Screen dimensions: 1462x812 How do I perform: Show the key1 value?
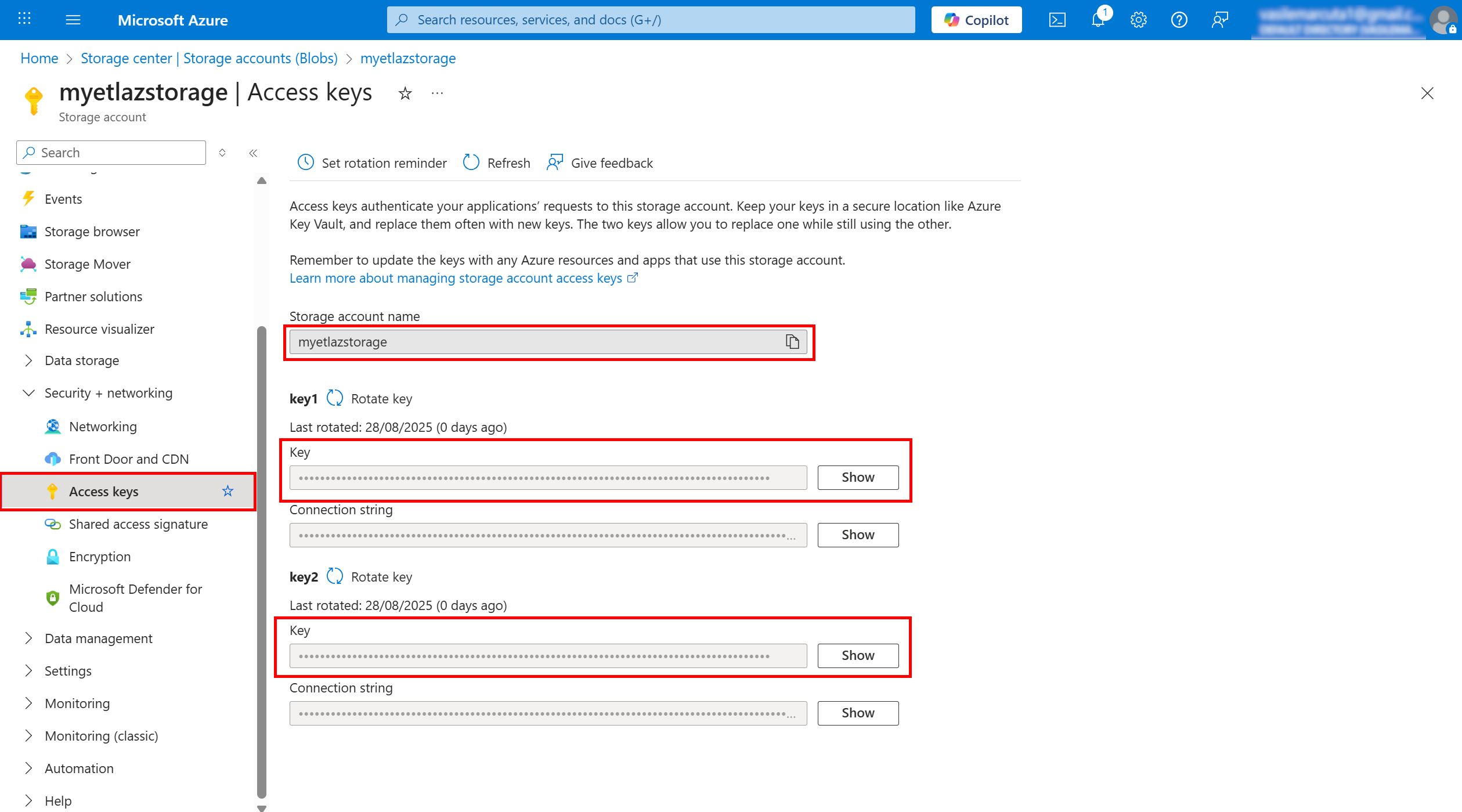[x=857, y=477]
